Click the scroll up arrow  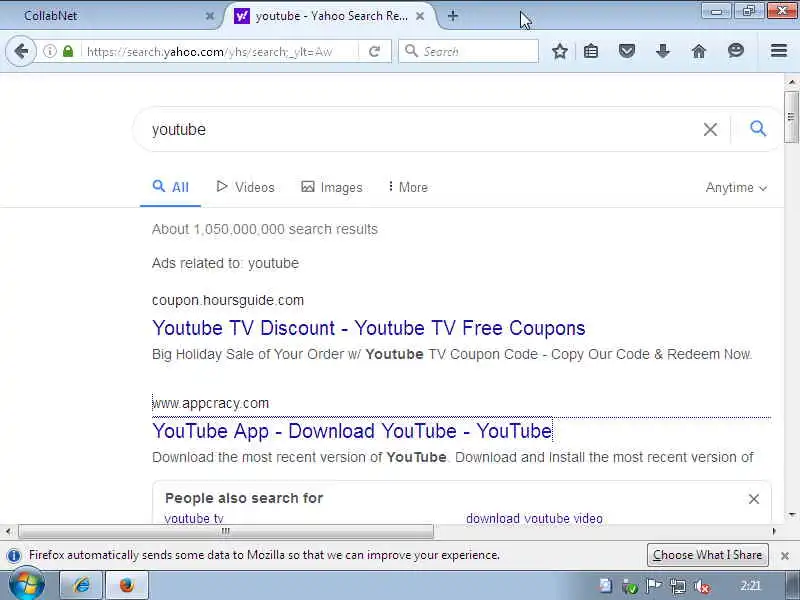coord(792,82)
